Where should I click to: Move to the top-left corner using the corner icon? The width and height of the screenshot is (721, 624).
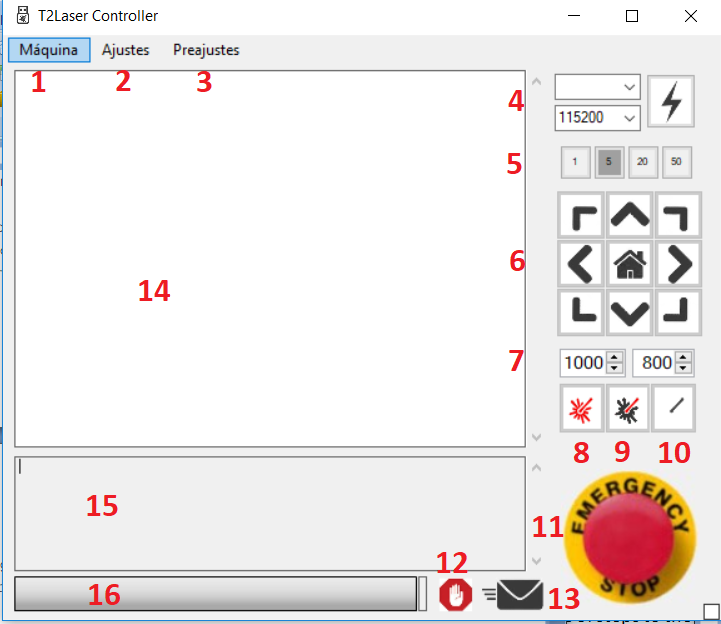(x=581, y=215)
